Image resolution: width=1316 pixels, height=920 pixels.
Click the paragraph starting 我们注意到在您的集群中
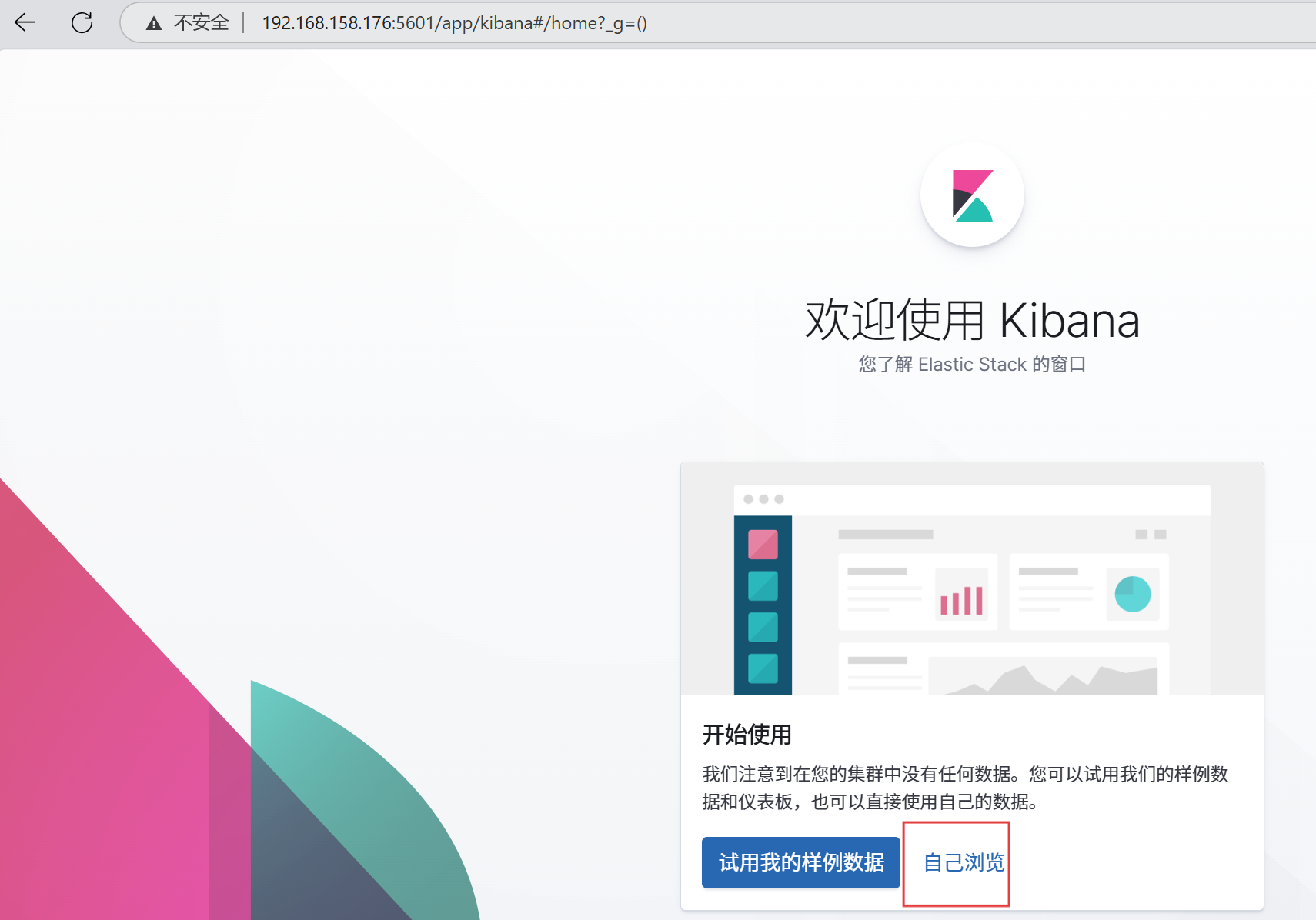coord(965,788)
